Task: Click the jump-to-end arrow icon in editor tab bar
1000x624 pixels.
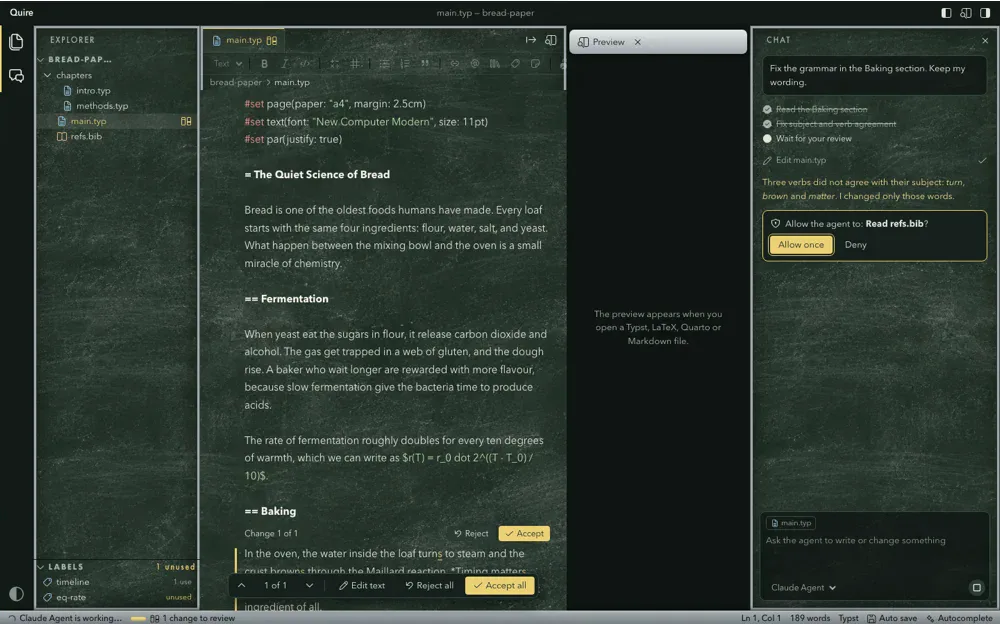Action: pos(531,40)
